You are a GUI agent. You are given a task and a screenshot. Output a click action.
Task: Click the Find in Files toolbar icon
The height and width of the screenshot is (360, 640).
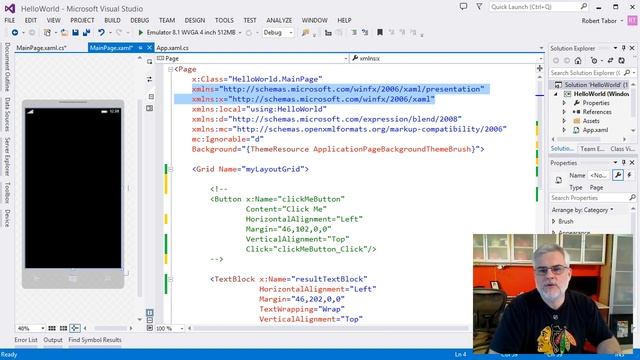(x=305, y=33)
